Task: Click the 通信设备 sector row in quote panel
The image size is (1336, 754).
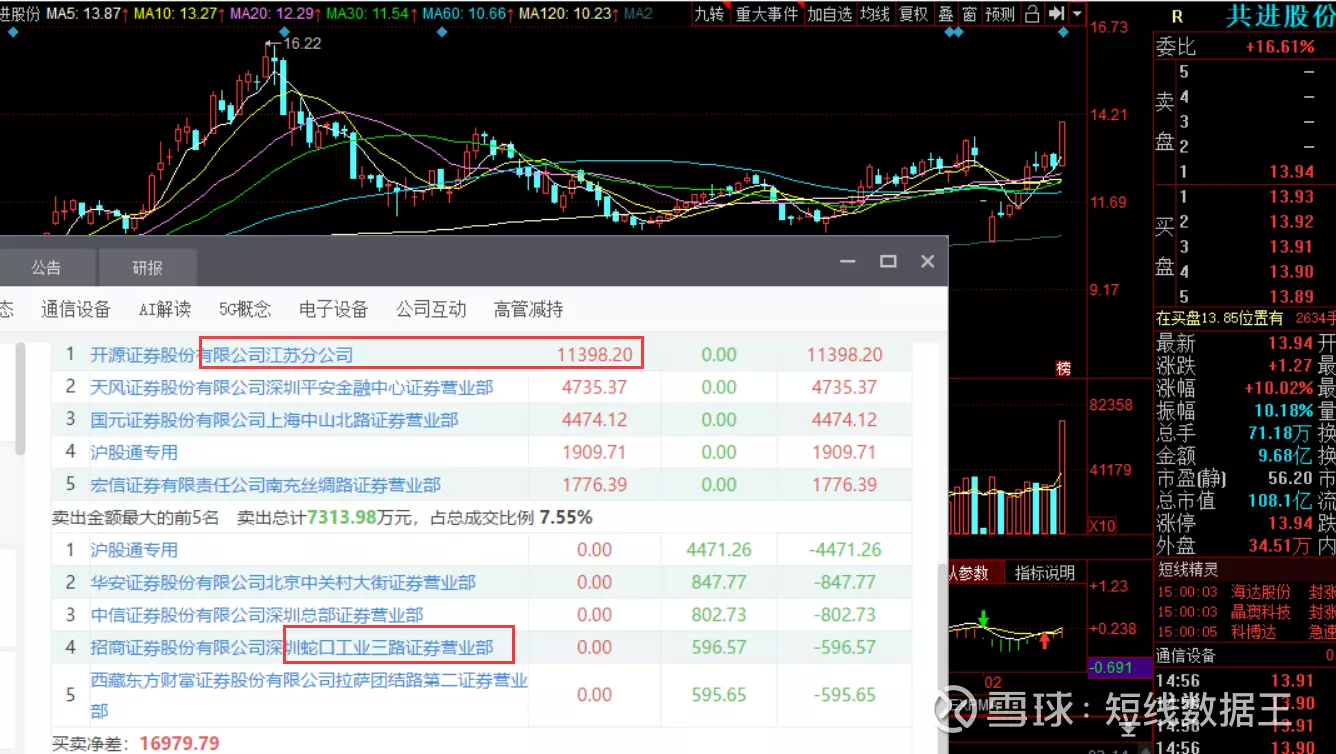Action: (1245, 656)
